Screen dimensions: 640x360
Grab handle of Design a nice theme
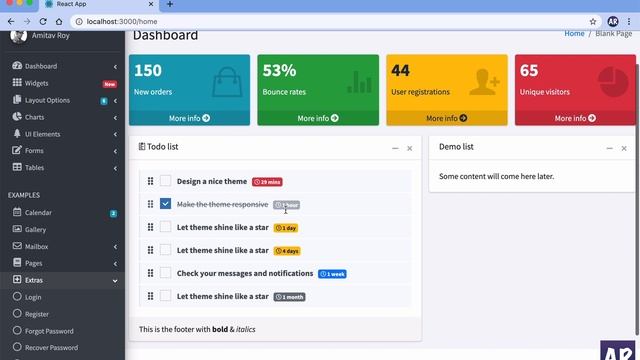coord(150,181)
